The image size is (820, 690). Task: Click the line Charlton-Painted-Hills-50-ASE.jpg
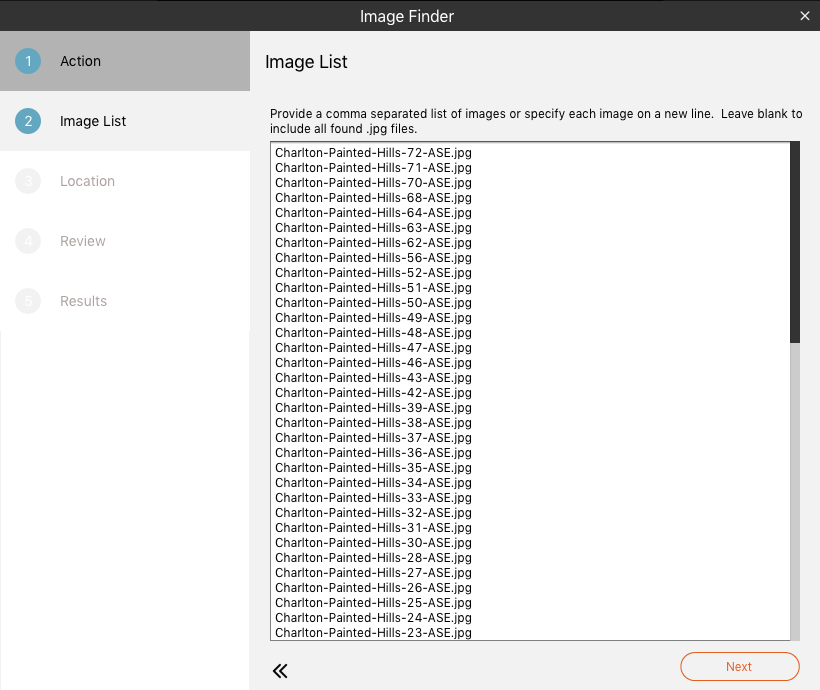(373, 303)
